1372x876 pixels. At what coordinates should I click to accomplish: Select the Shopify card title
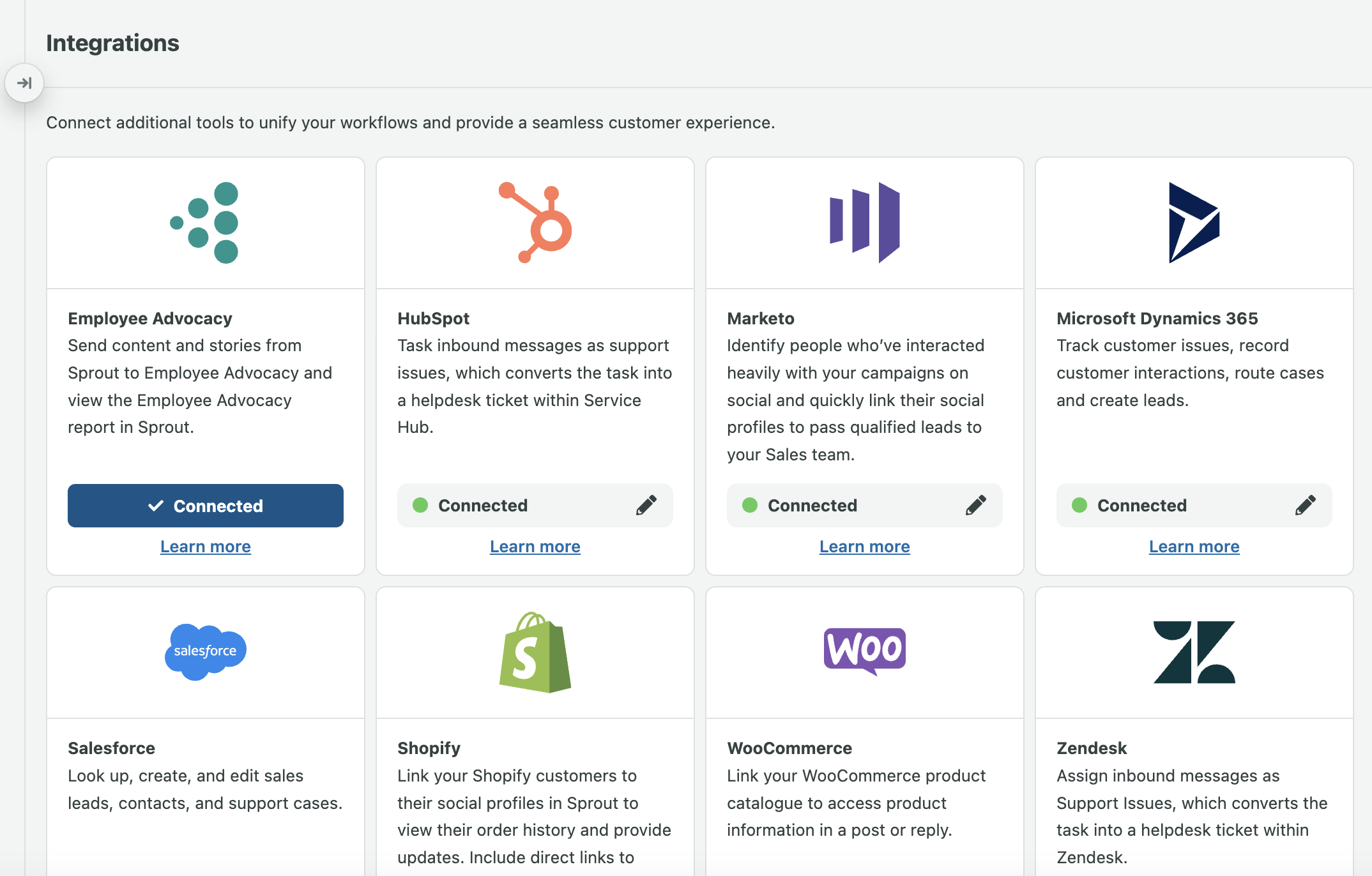(x=429, y=748)
